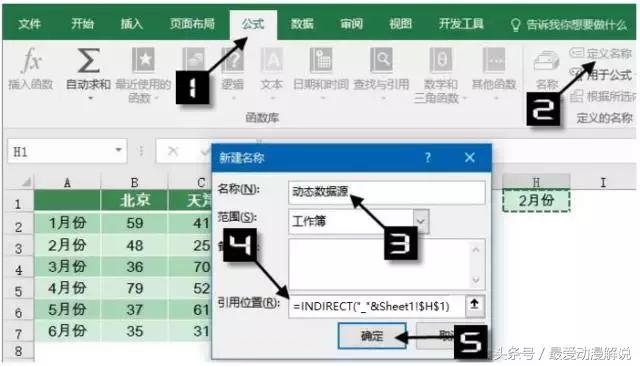Image resolution: width=640 pixels, height=366 pixels.
Task: Click in the comment text area
Action: pyautogui.click(x=379, y=264)
